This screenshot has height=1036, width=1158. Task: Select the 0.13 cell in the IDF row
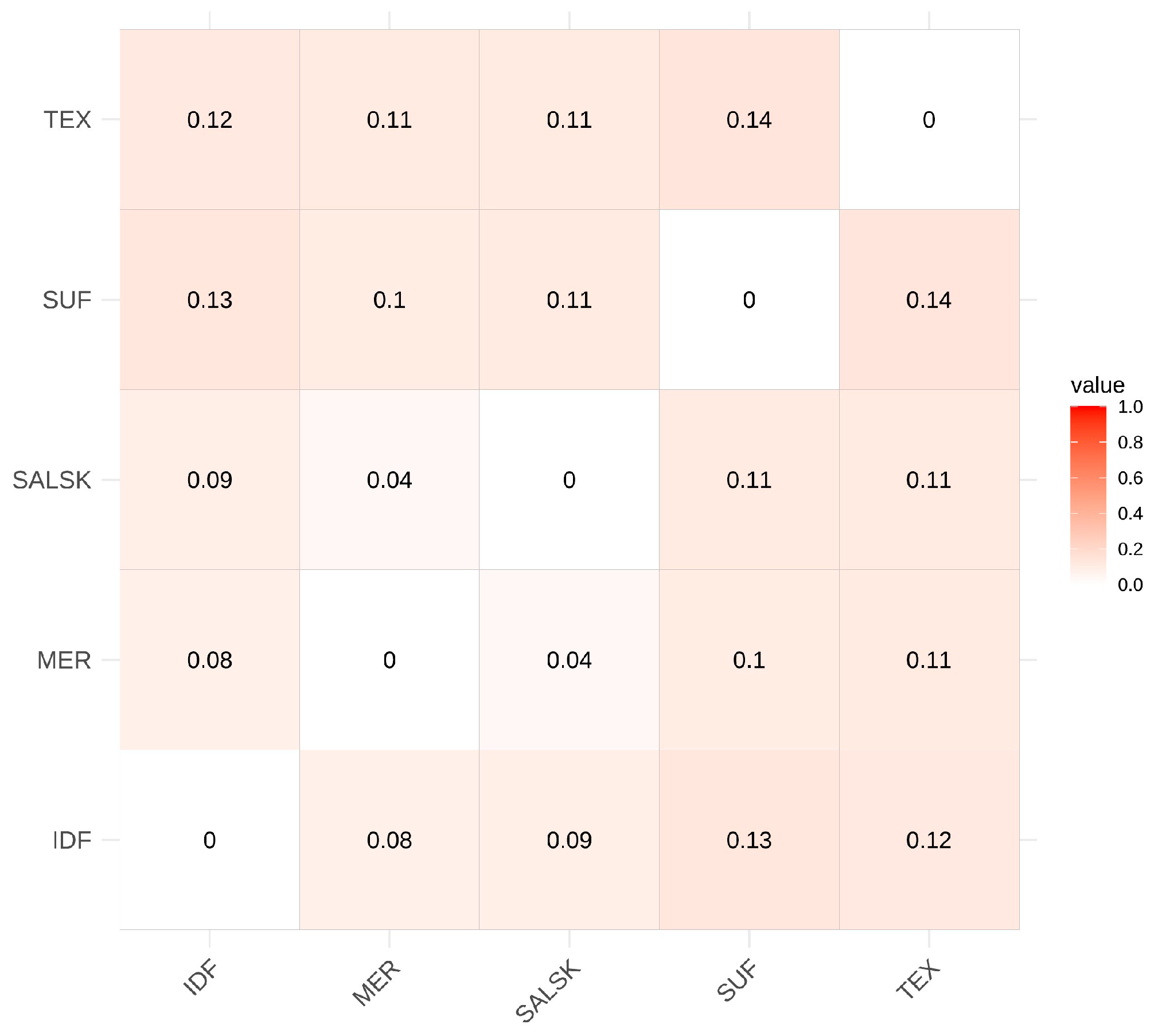click(748, 840)
